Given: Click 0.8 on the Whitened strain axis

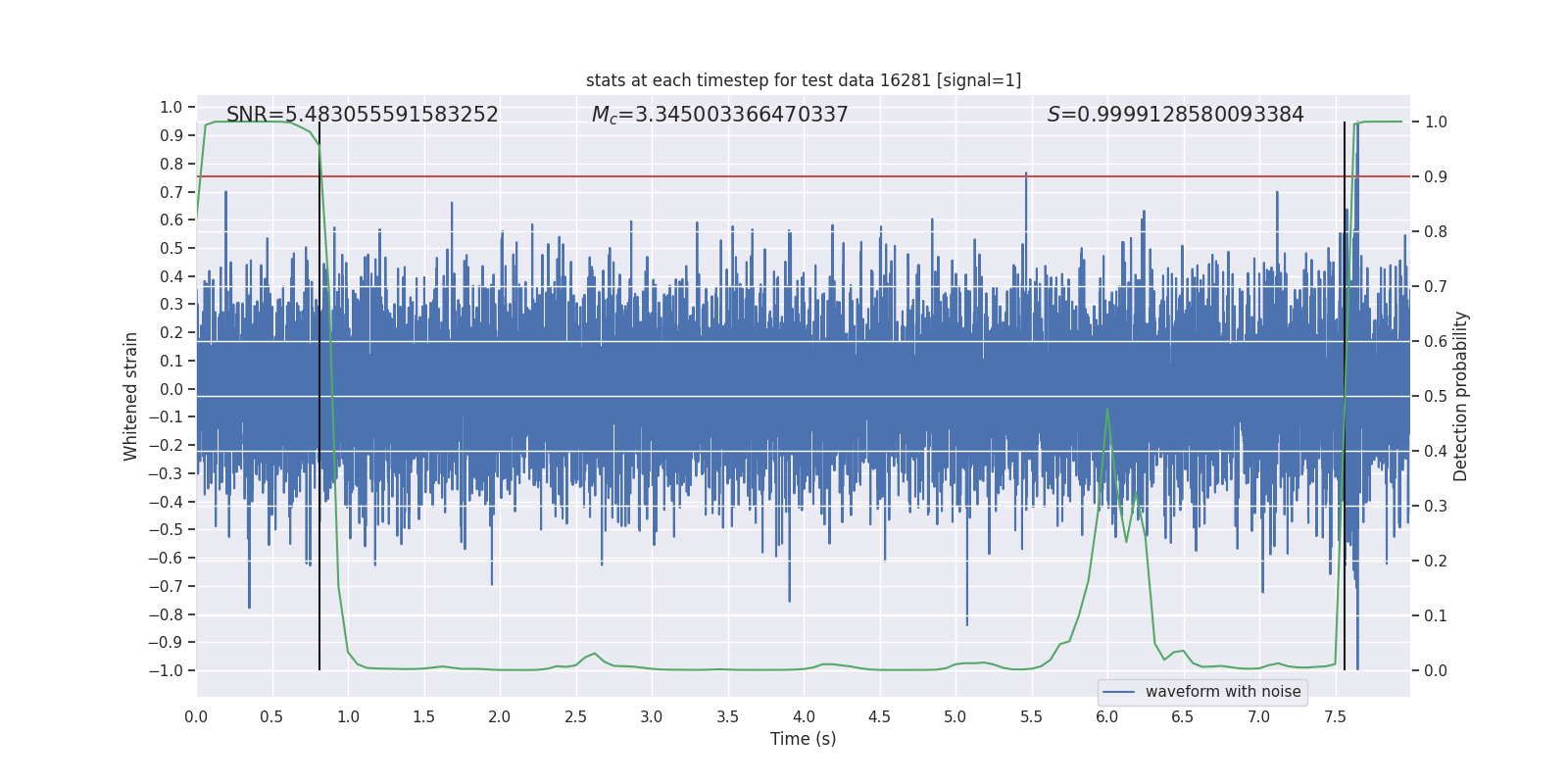Looking at the screenshot, I should click(x=171, y=164).
